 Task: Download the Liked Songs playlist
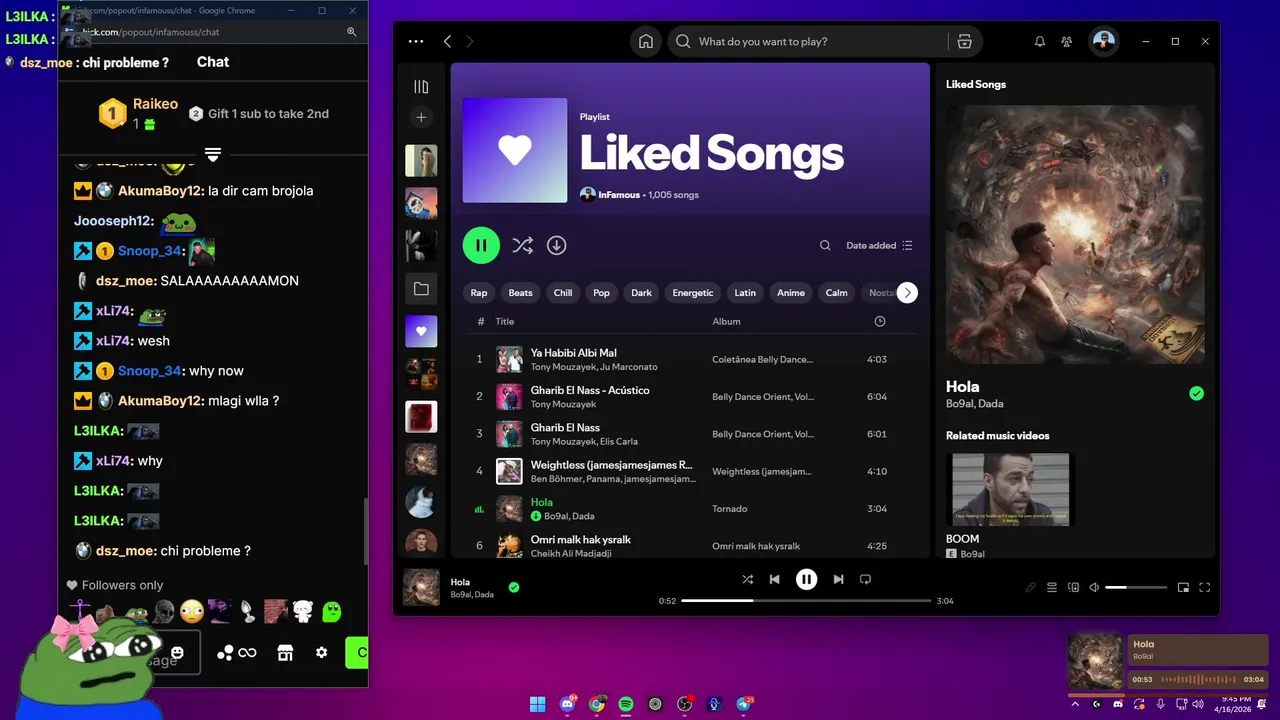point(557,245)
